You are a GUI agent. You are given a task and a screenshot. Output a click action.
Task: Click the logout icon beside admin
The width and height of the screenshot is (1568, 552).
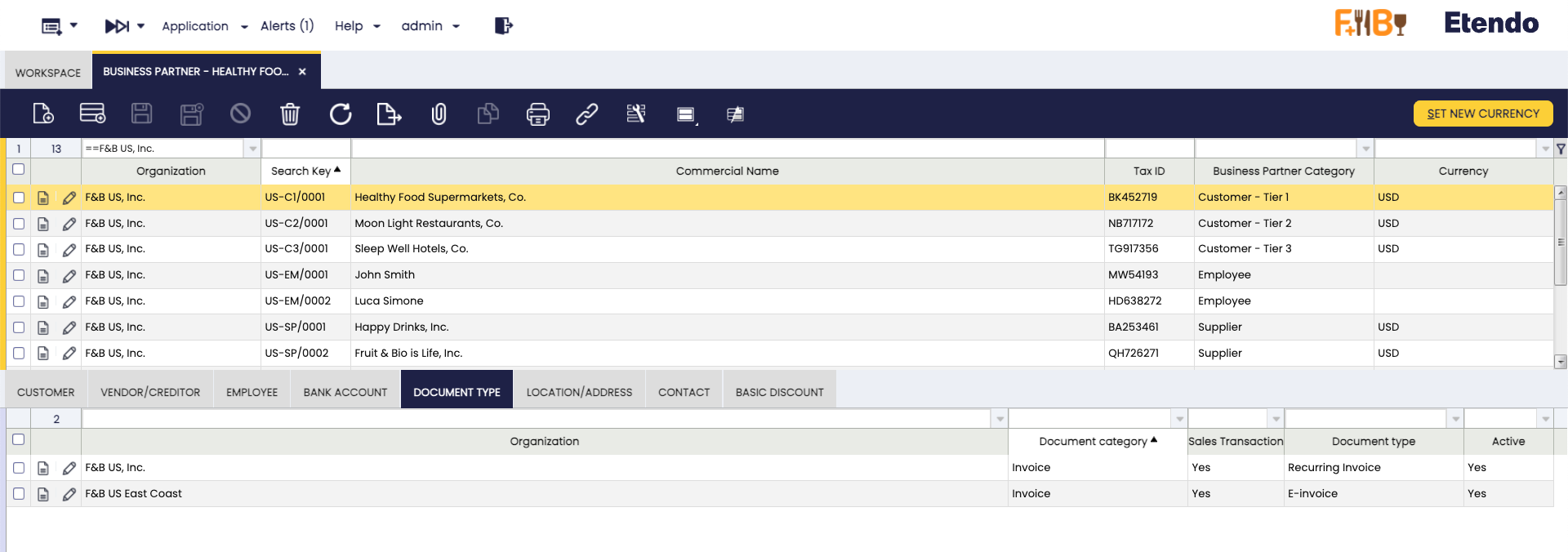[x=503, y=26]
